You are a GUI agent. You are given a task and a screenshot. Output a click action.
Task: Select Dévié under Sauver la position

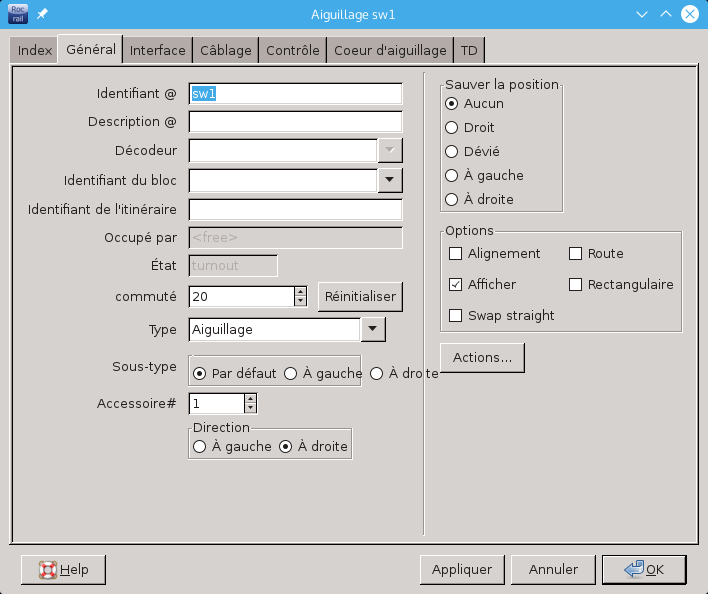point(452,152)
